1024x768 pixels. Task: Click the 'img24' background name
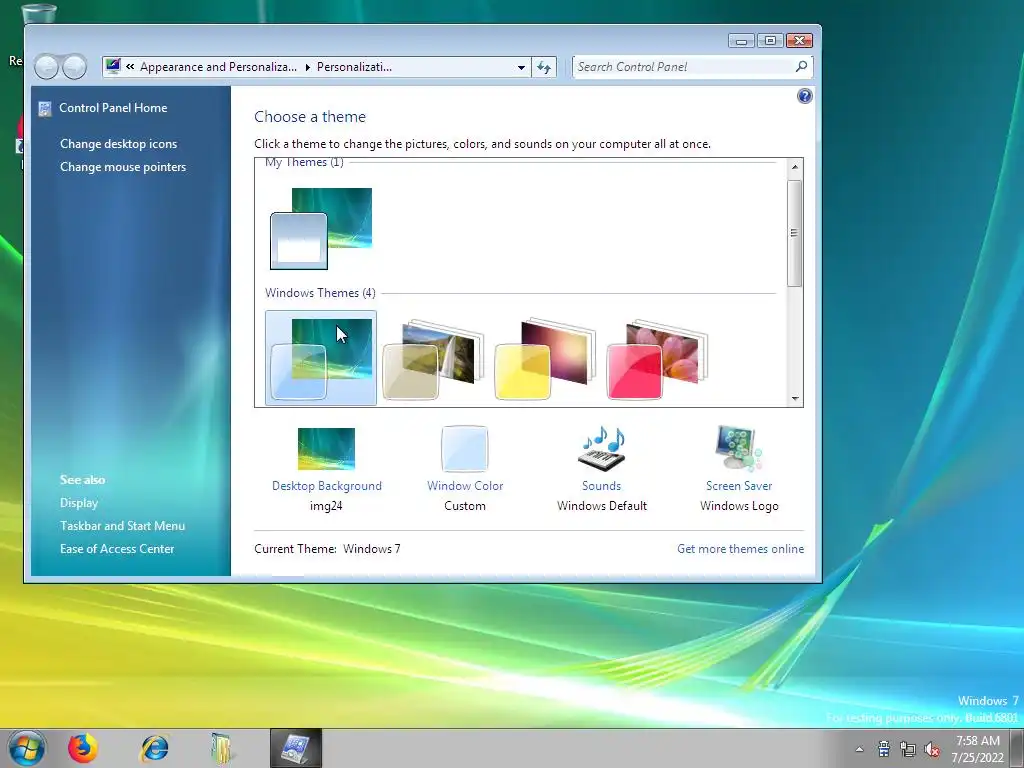[x=326, y=505]
